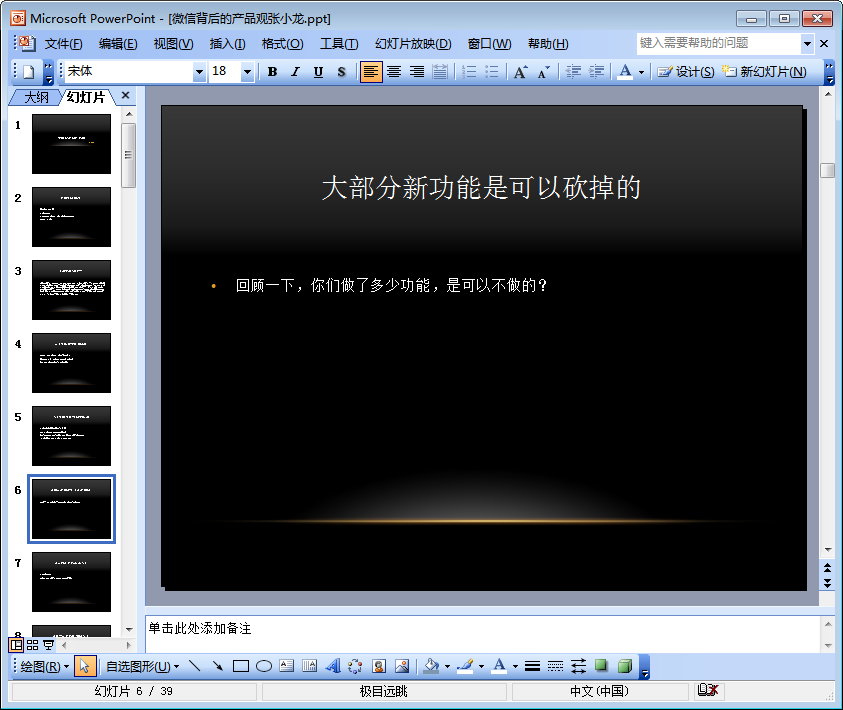Open the Fill Color bucket
Viewport: 843px width, 710px height.
431,666
